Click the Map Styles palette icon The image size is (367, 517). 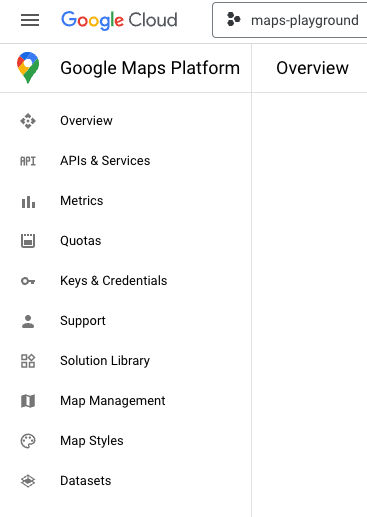[28, 441]
